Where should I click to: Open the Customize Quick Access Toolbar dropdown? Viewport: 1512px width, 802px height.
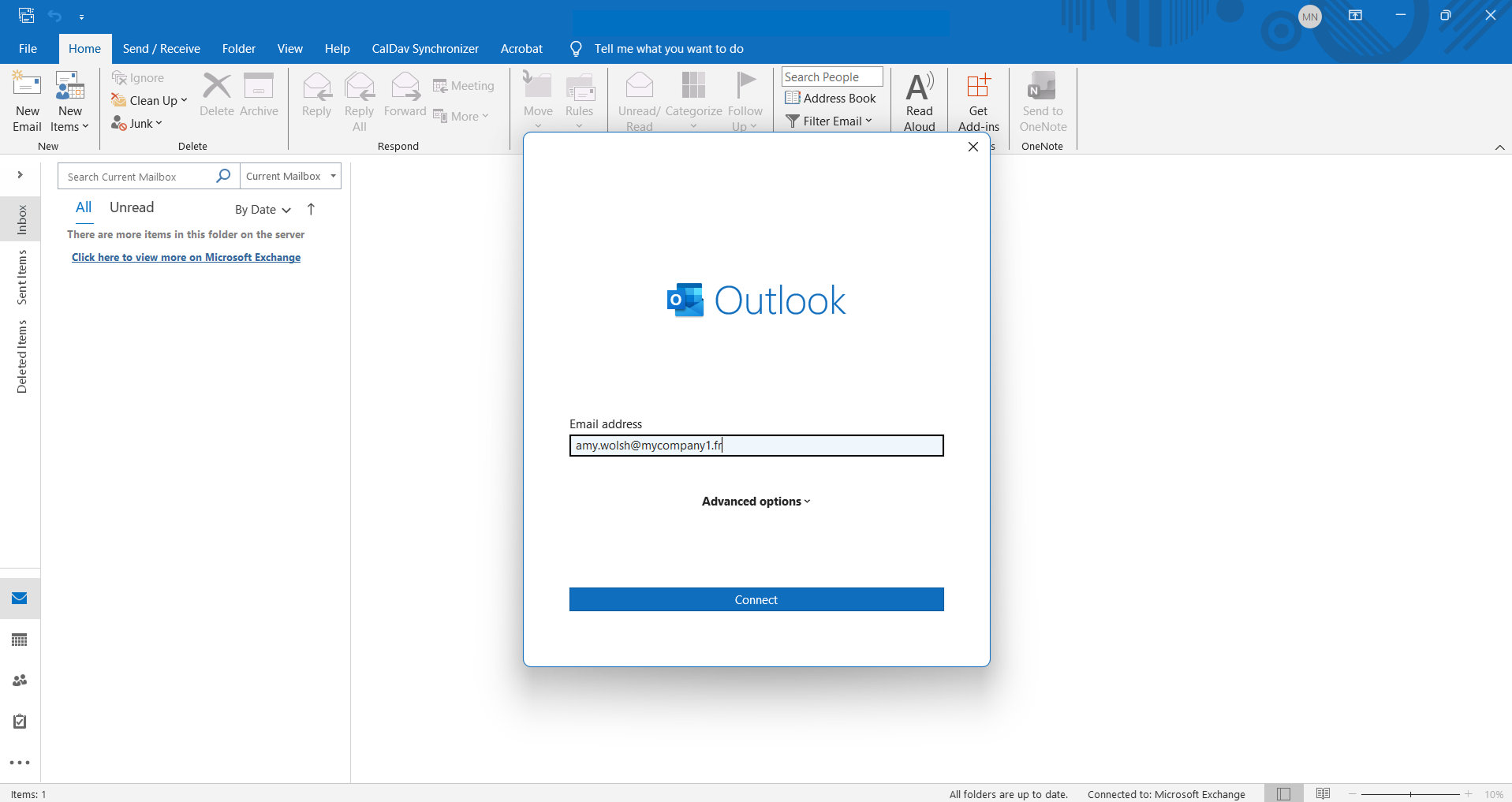pyautogui.click(x=81, y=16)
